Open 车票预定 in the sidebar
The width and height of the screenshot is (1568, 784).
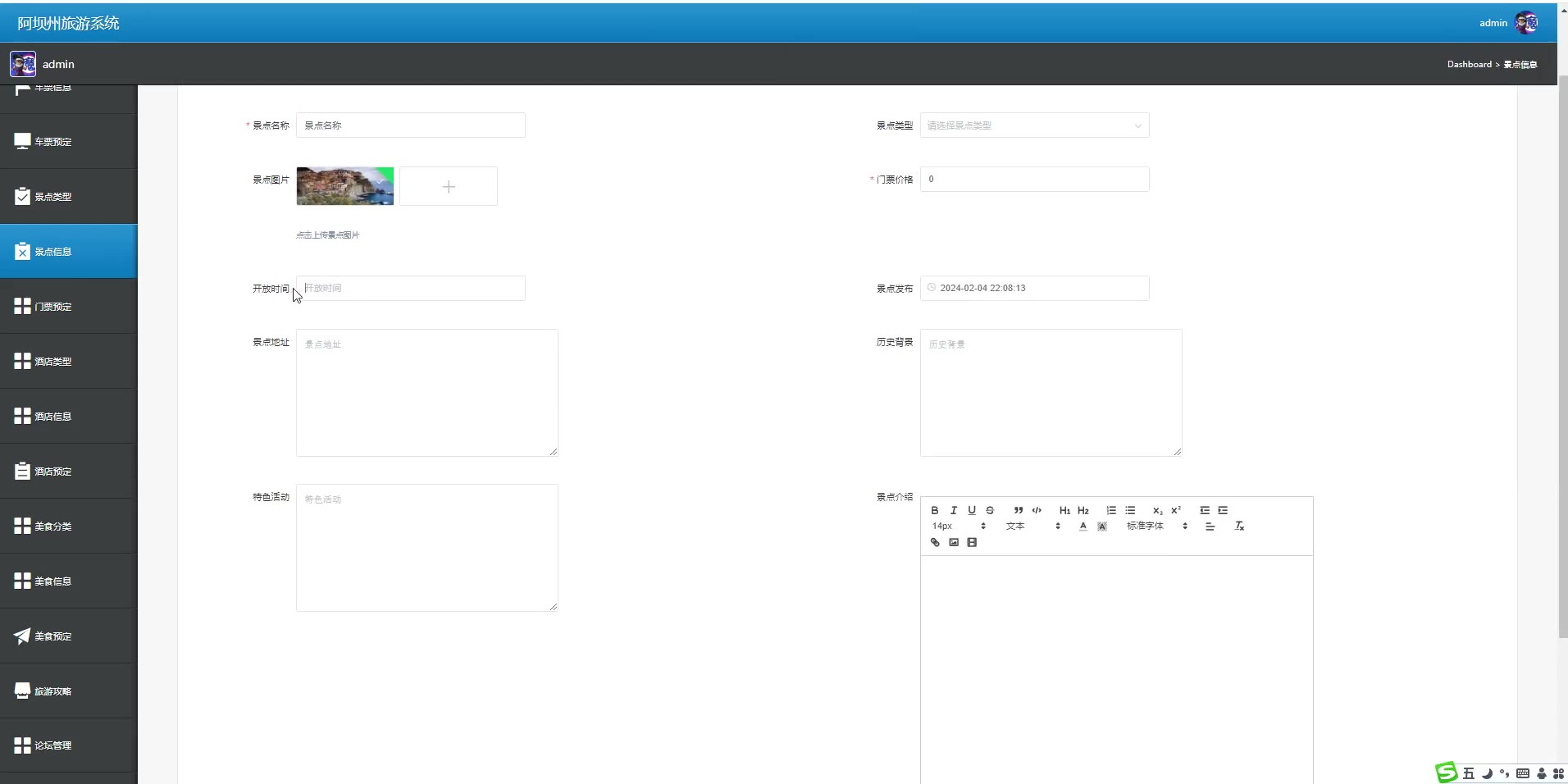point(69,142)
